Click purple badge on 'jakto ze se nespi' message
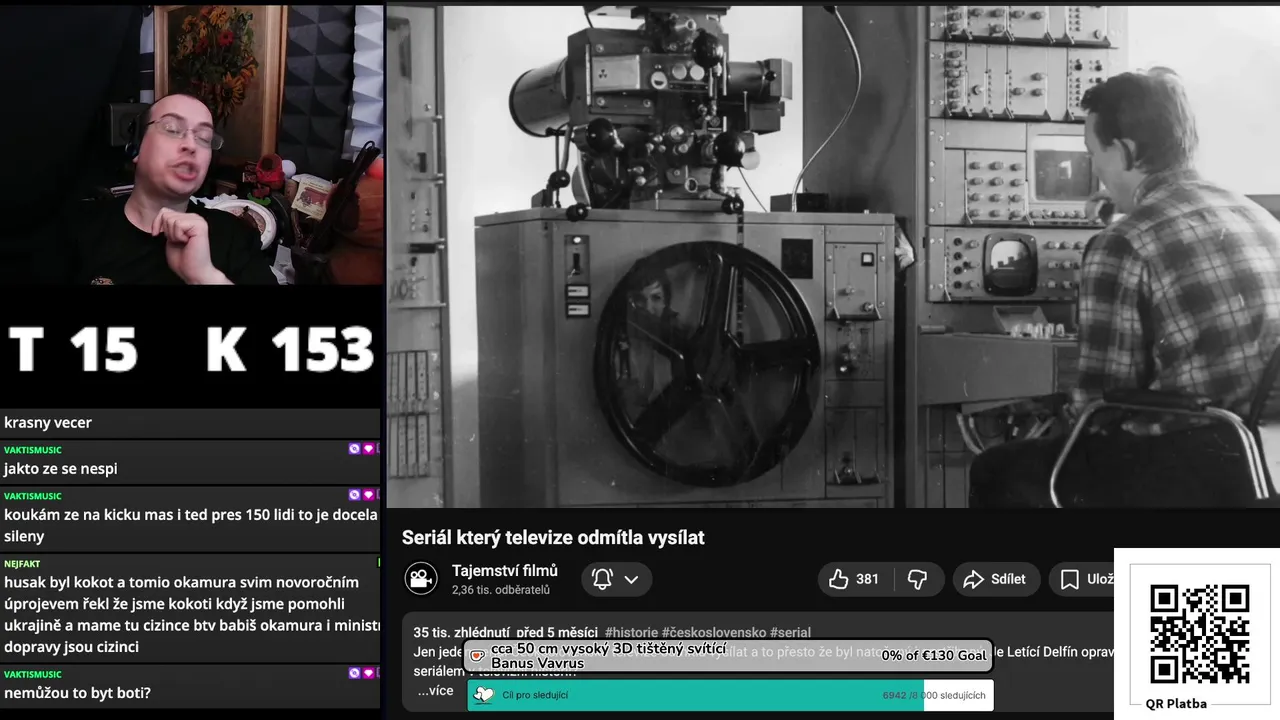This screenshot has width=1280, height=720. [354, 449]
